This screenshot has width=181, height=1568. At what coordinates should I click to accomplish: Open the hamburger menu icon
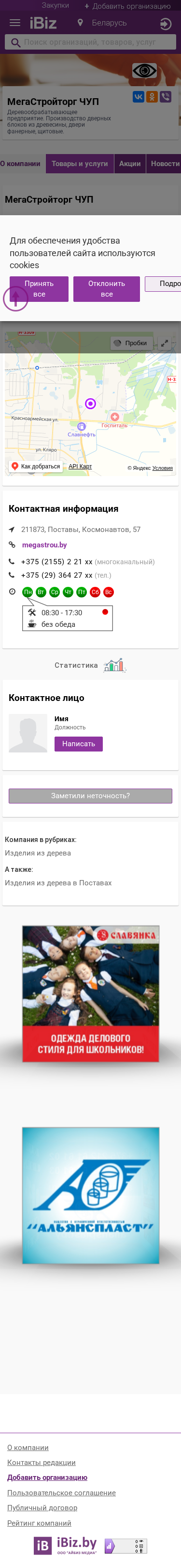(x=14, y=23)
